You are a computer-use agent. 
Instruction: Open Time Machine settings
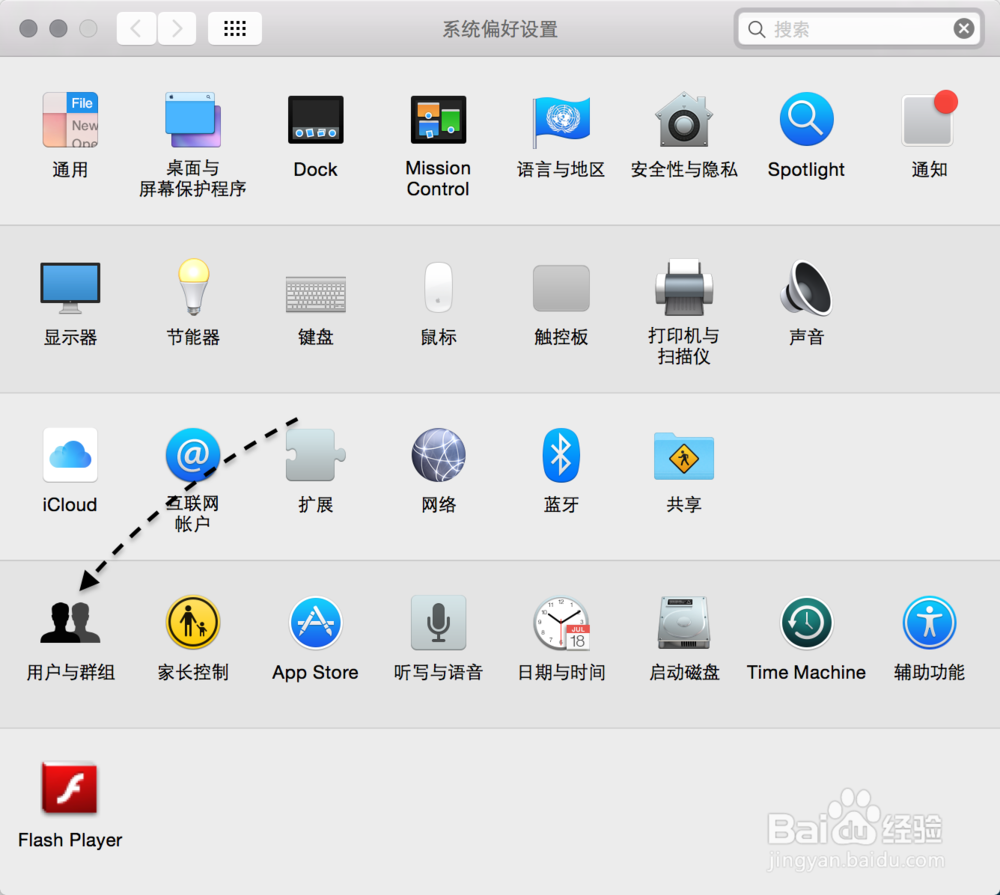point(806,622)
